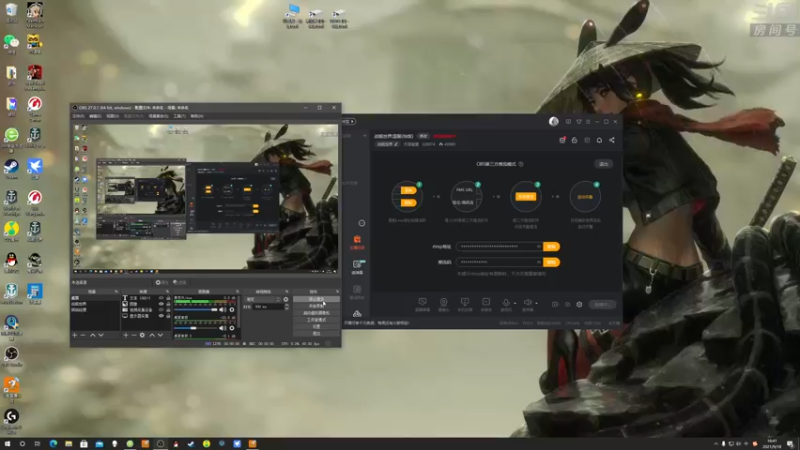Pop out the Sources dock panel
The width and height of the screenshot is (800, 450).
pyautogui.click(x=167, y=291)
